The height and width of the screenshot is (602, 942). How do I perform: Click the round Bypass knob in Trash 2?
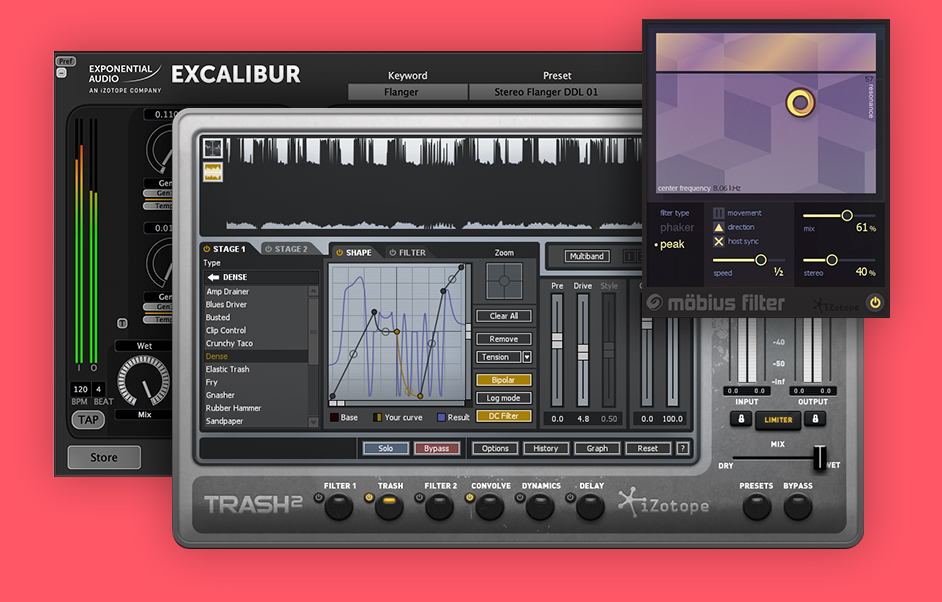tap(798, 506)
